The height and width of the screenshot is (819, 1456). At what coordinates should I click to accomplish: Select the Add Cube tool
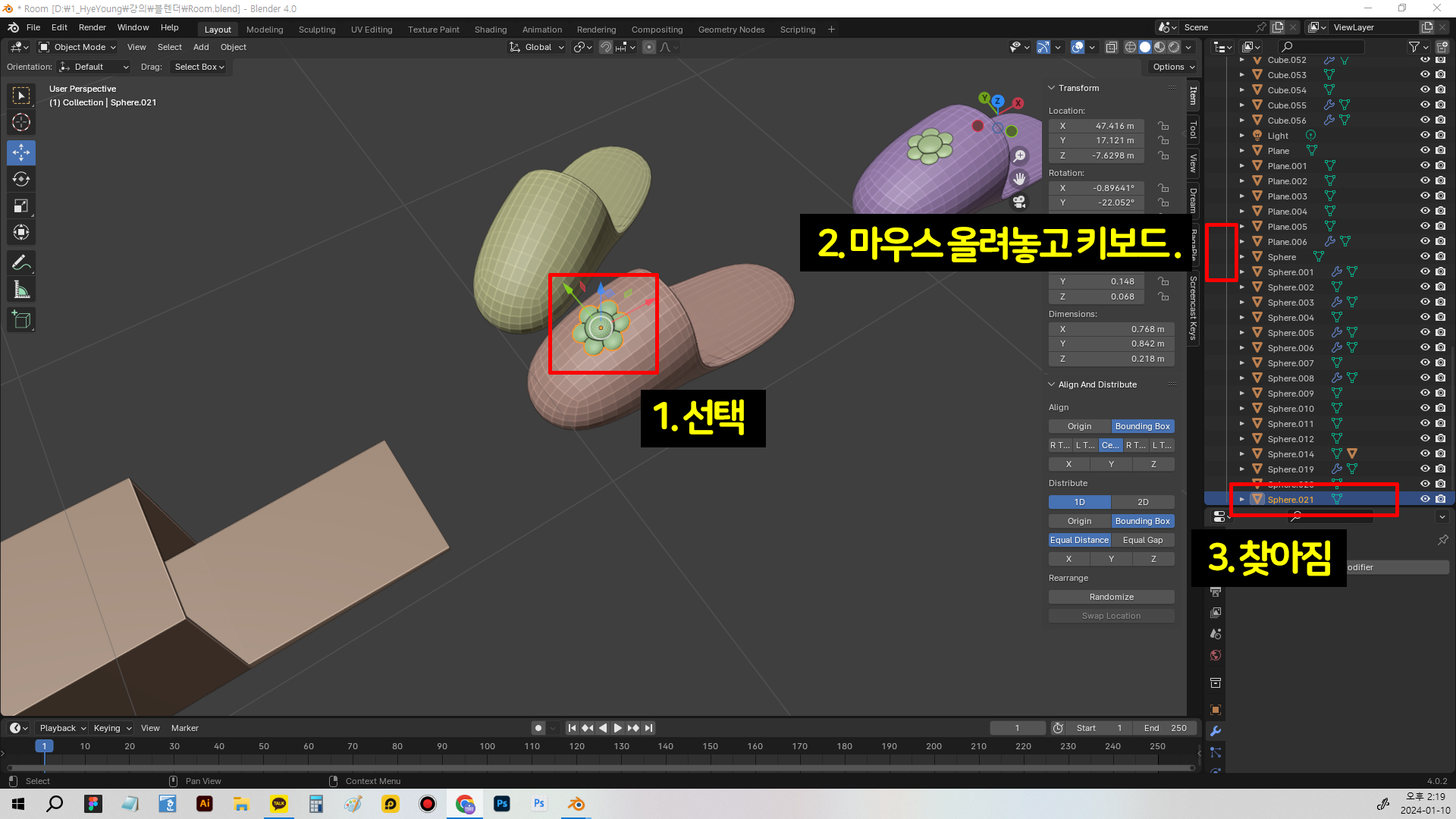pos(21,320)
